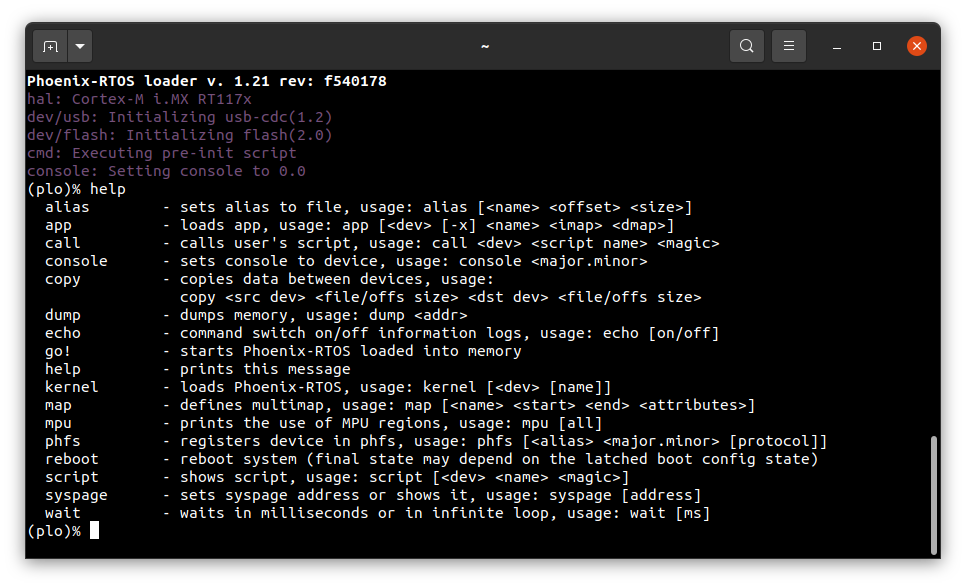Click the "~" window title
This screenshot has width=966, height=587.
tap(485, 46)
